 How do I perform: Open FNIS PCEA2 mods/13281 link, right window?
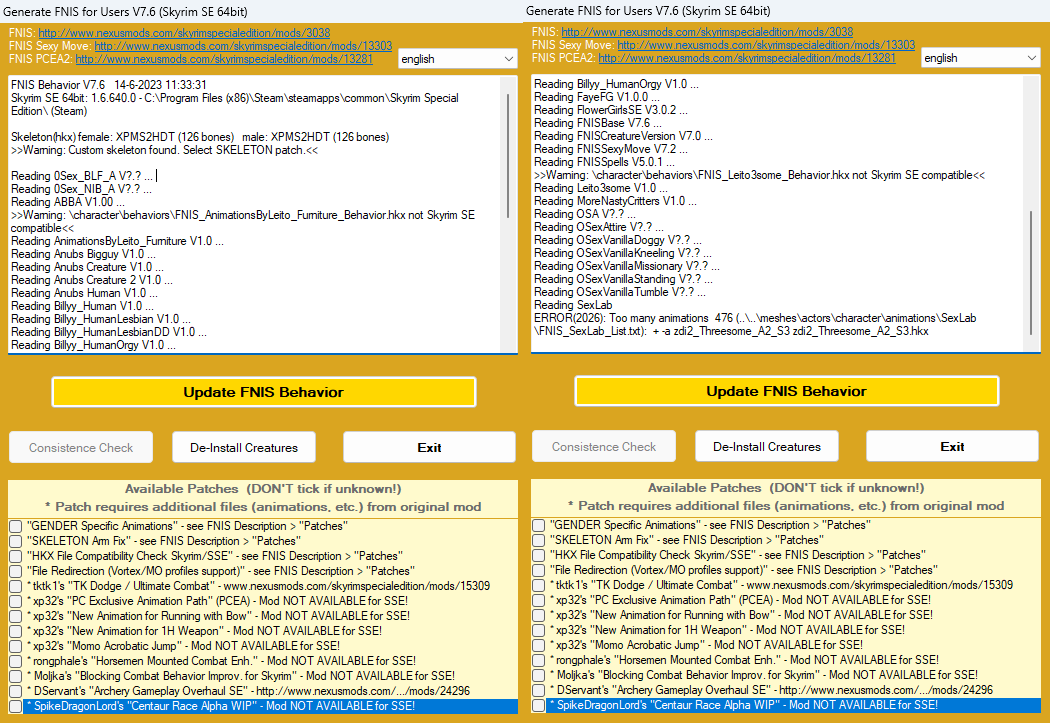747,58
